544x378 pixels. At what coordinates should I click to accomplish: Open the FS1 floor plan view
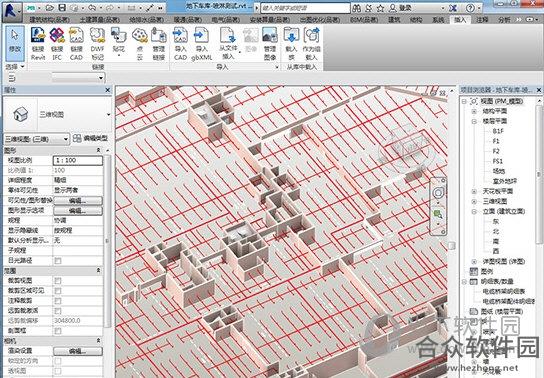[498, 161]
